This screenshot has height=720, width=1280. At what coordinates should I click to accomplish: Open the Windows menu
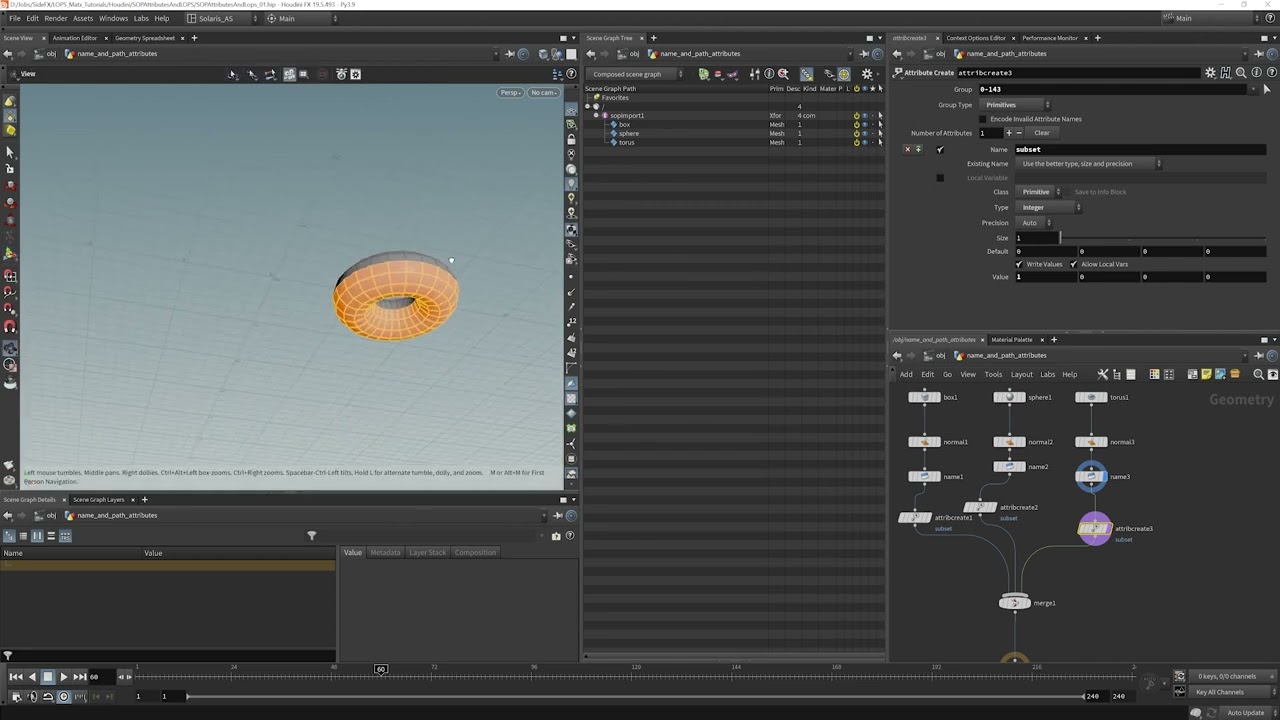tap(113, 18)
